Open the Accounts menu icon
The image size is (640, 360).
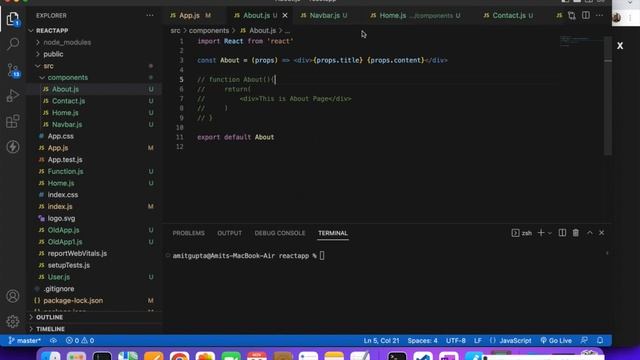click(13, 296)
